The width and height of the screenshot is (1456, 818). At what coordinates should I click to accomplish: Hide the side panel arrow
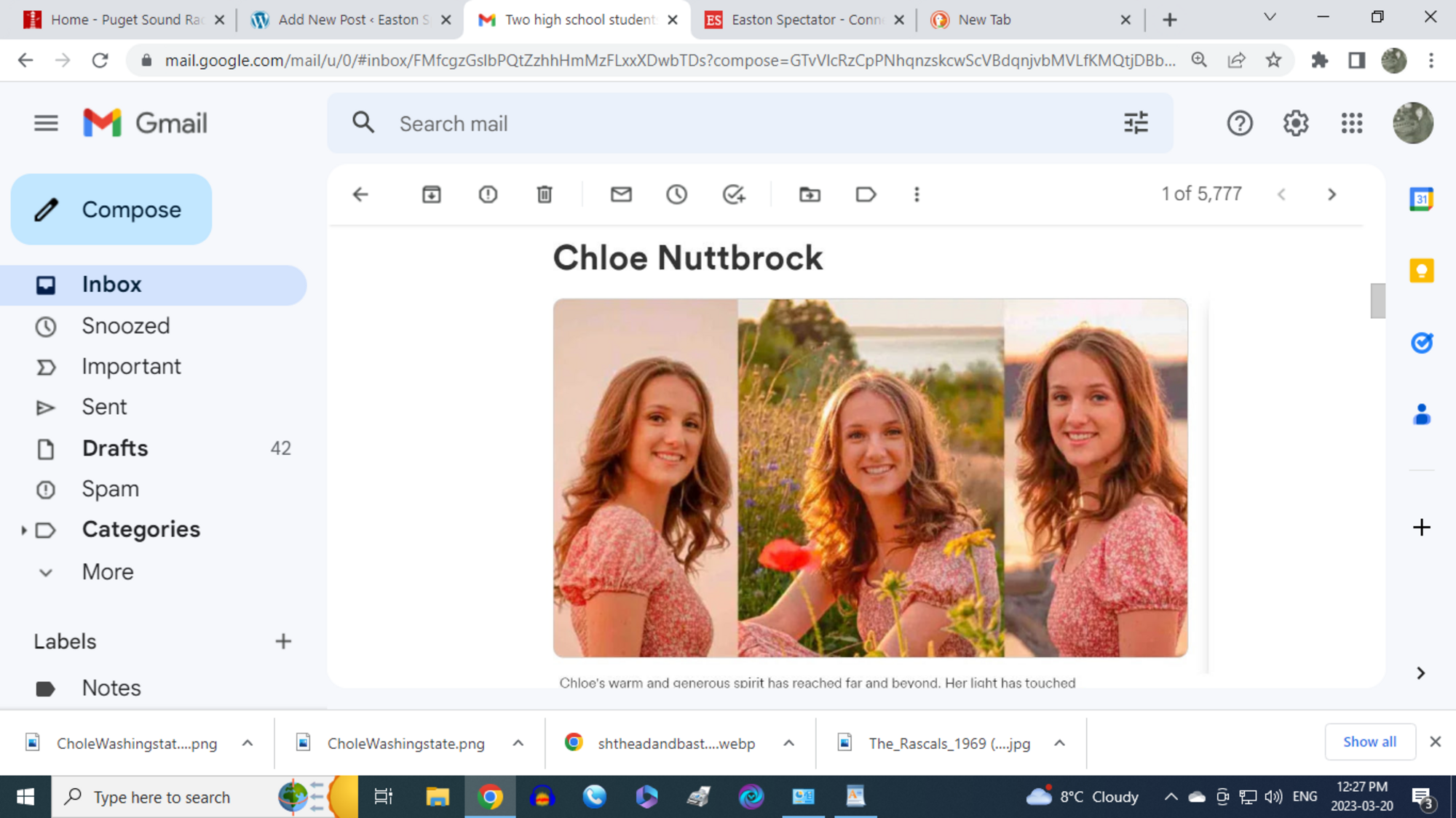click(x=1420, y=673)
